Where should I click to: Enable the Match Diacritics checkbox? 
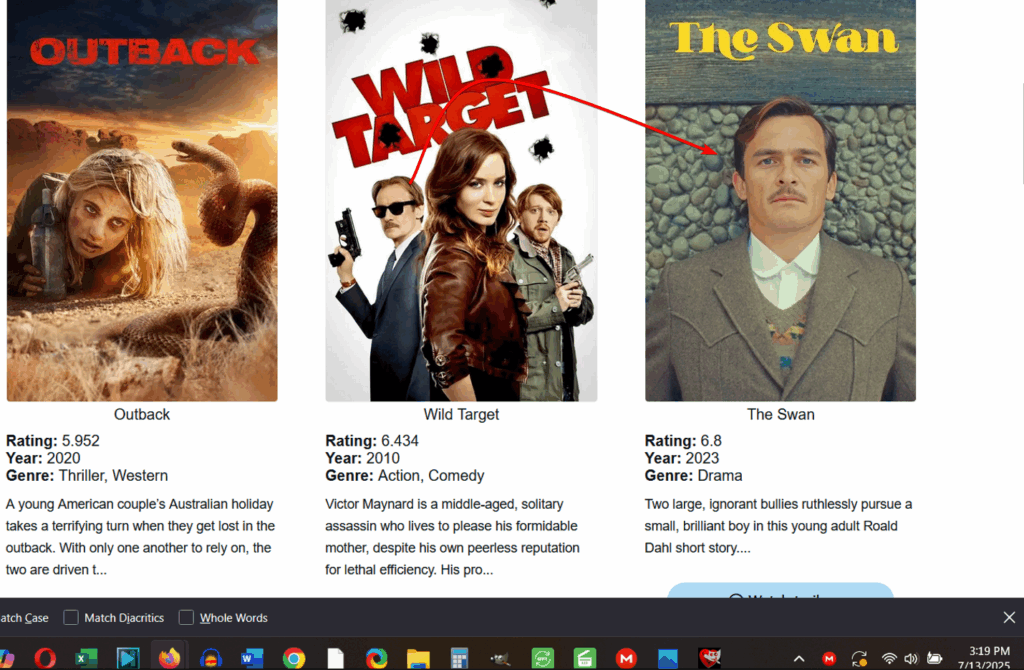[x=71, y=617]
